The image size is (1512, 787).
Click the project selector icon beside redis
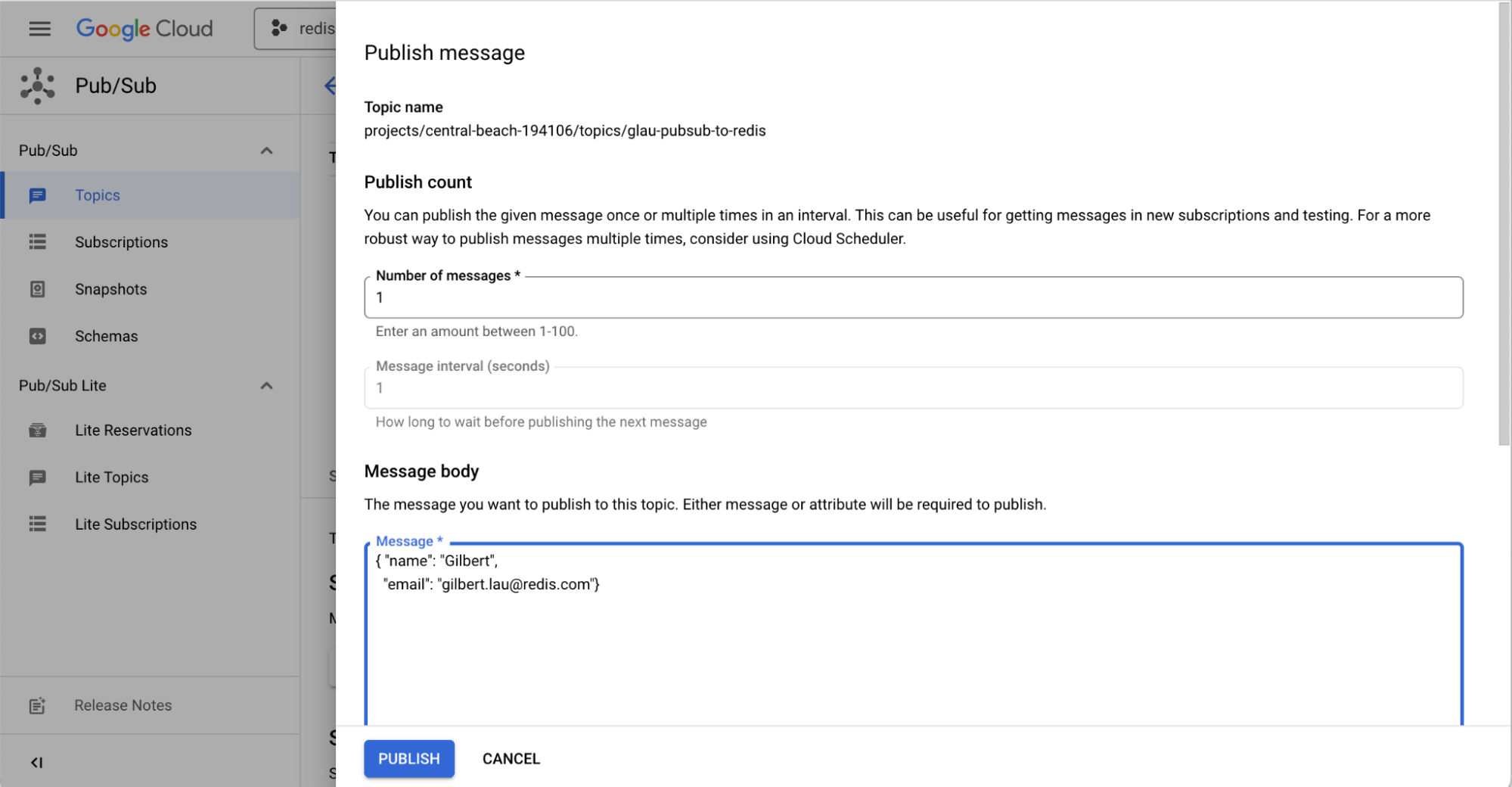[279, 28]
